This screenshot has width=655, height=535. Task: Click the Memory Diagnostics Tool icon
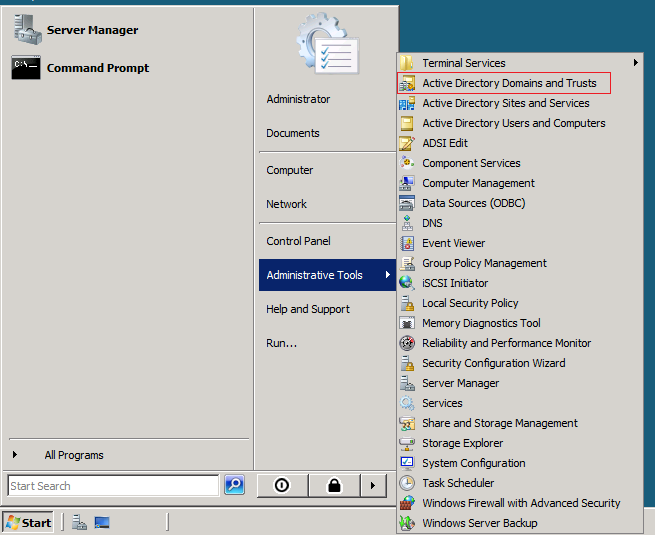pyautogui.click(x=407, y=323)
